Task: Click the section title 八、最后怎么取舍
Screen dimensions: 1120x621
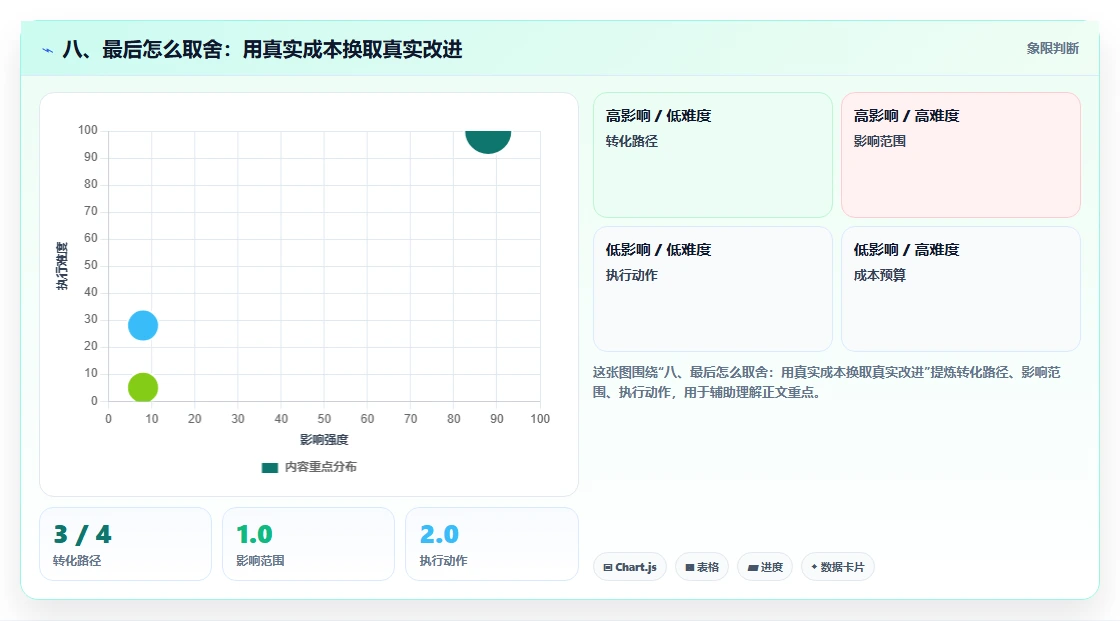Action: coord(262,49)
